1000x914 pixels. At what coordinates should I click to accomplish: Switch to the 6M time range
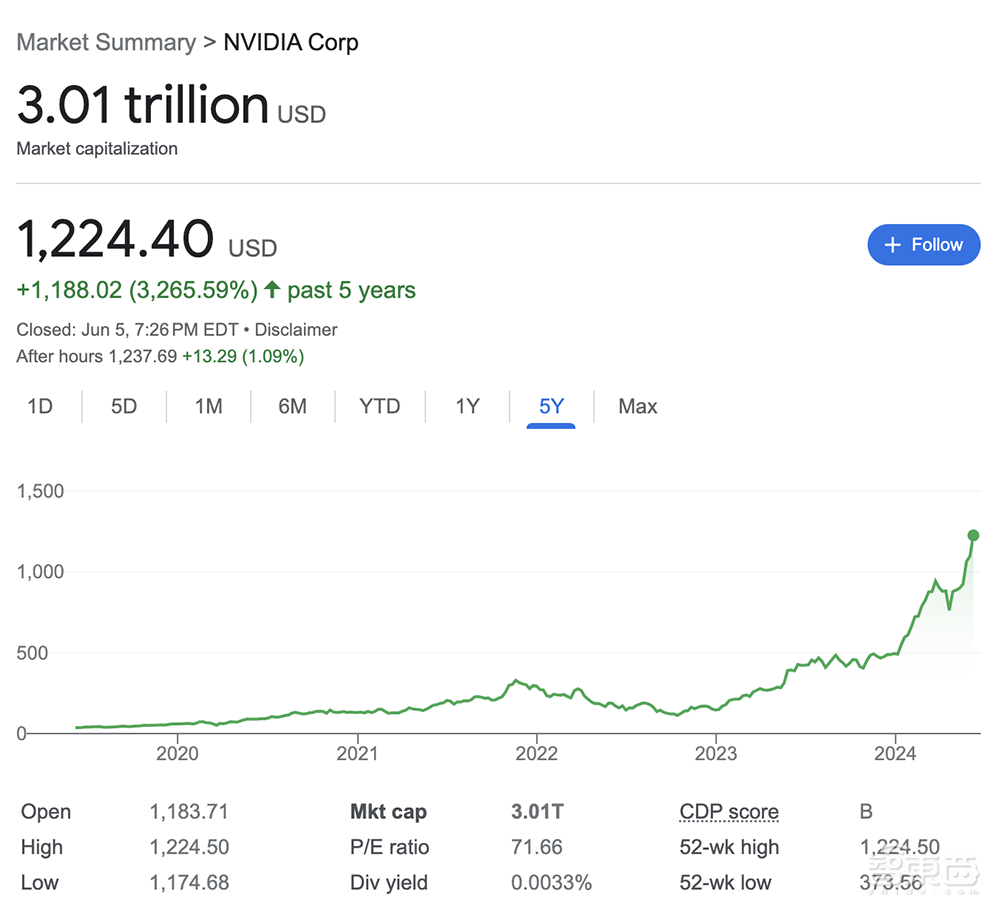point(293,406)
